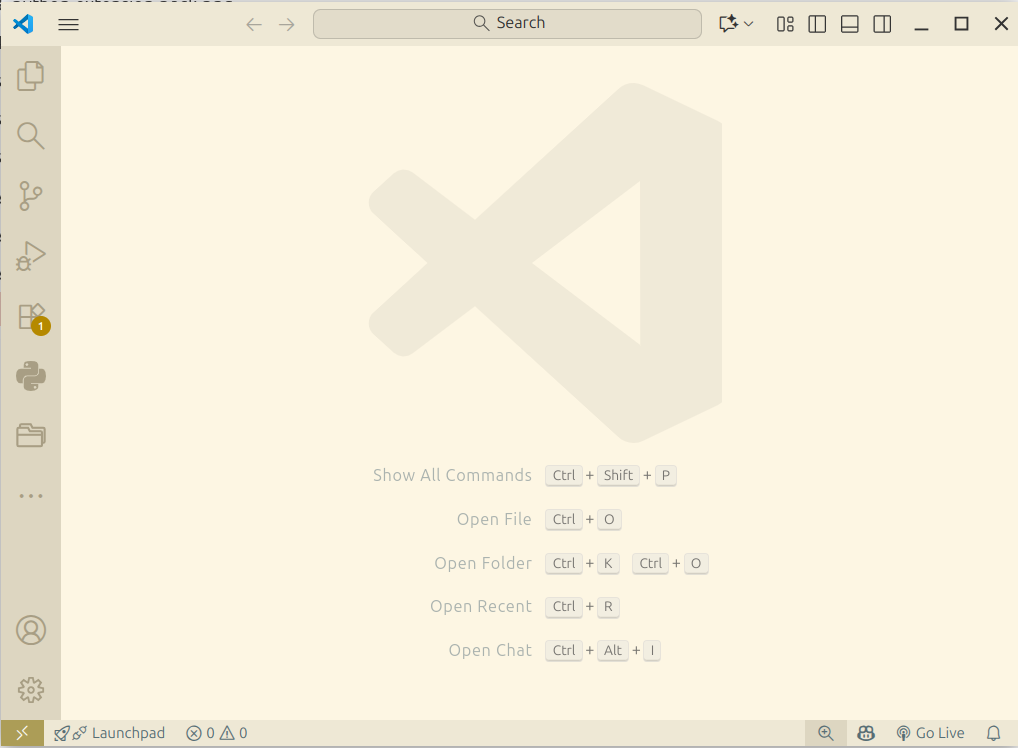1018x748 pixels.
Task: Open the Project Manager folder icon
Action: (31, 436)
